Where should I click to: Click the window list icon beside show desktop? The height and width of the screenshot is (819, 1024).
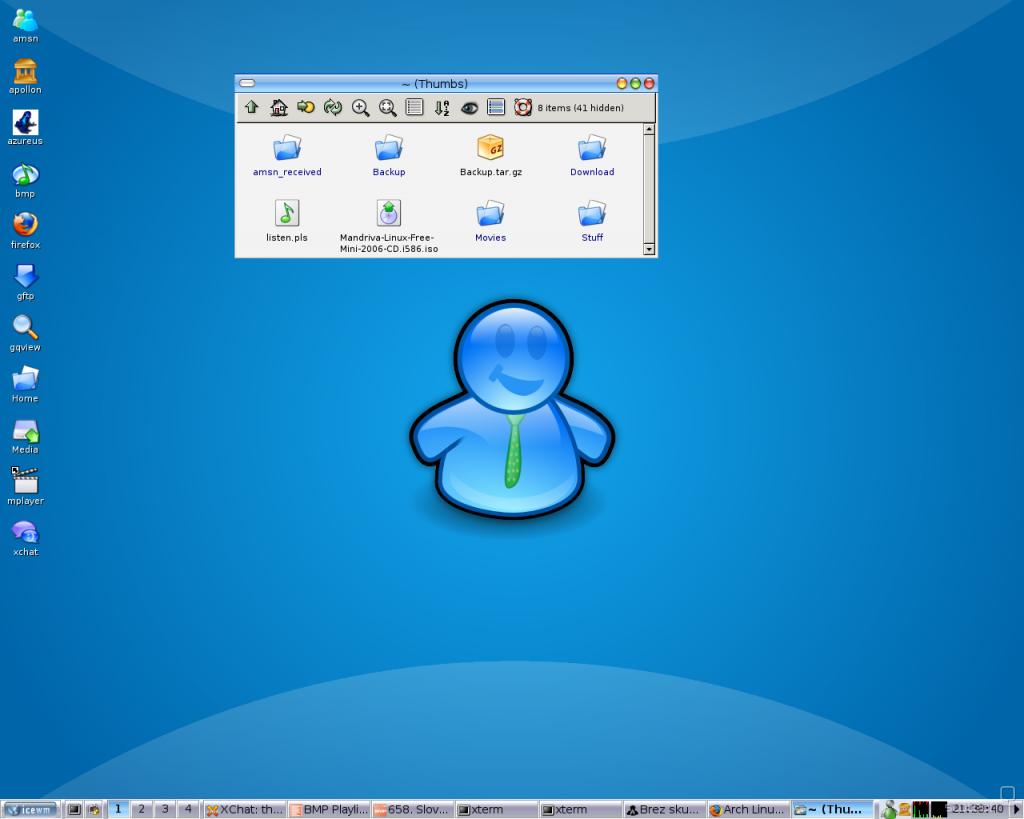(x=94, y=810)
